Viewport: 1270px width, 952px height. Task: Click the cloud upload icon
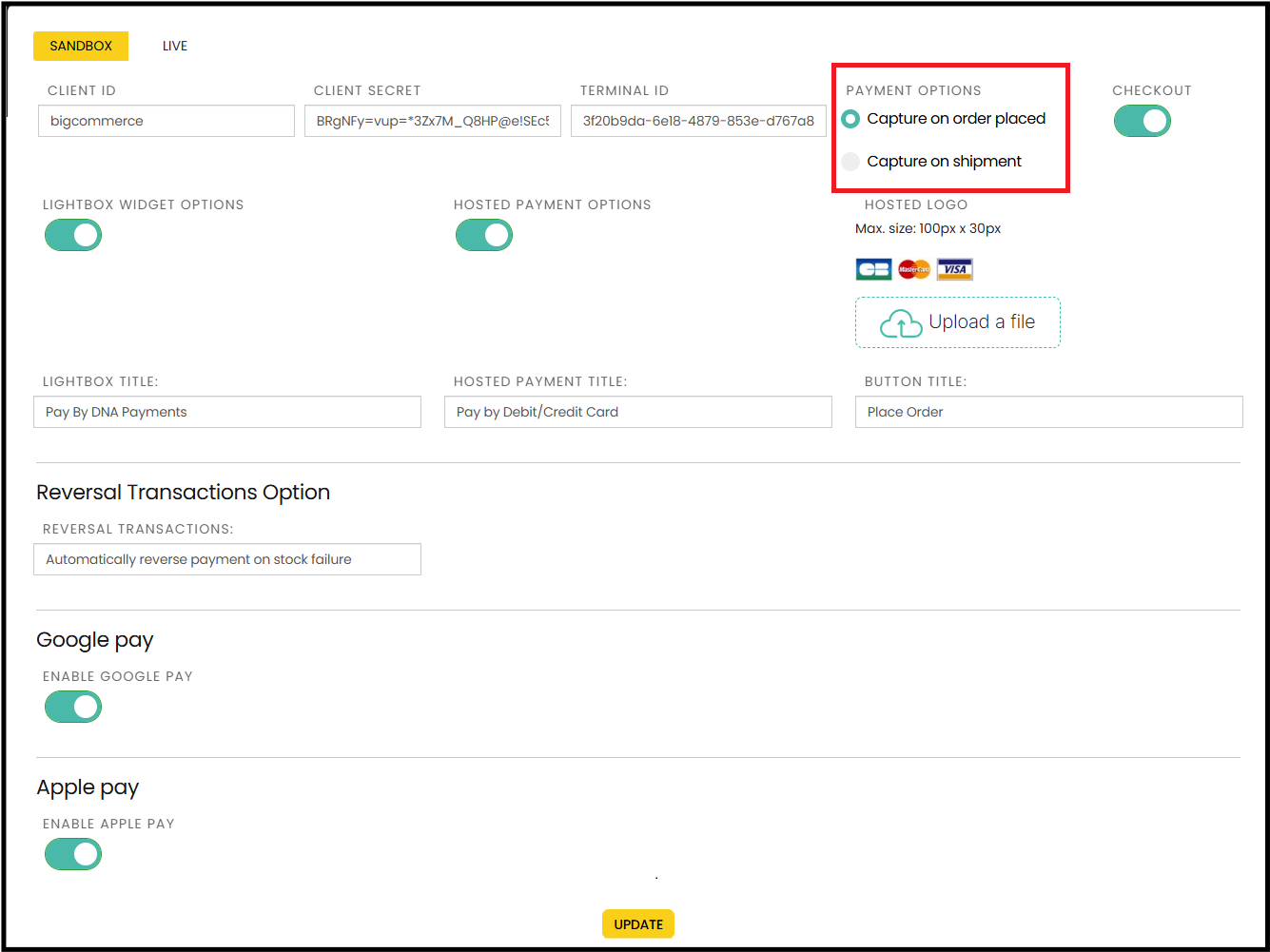point(900,323)
